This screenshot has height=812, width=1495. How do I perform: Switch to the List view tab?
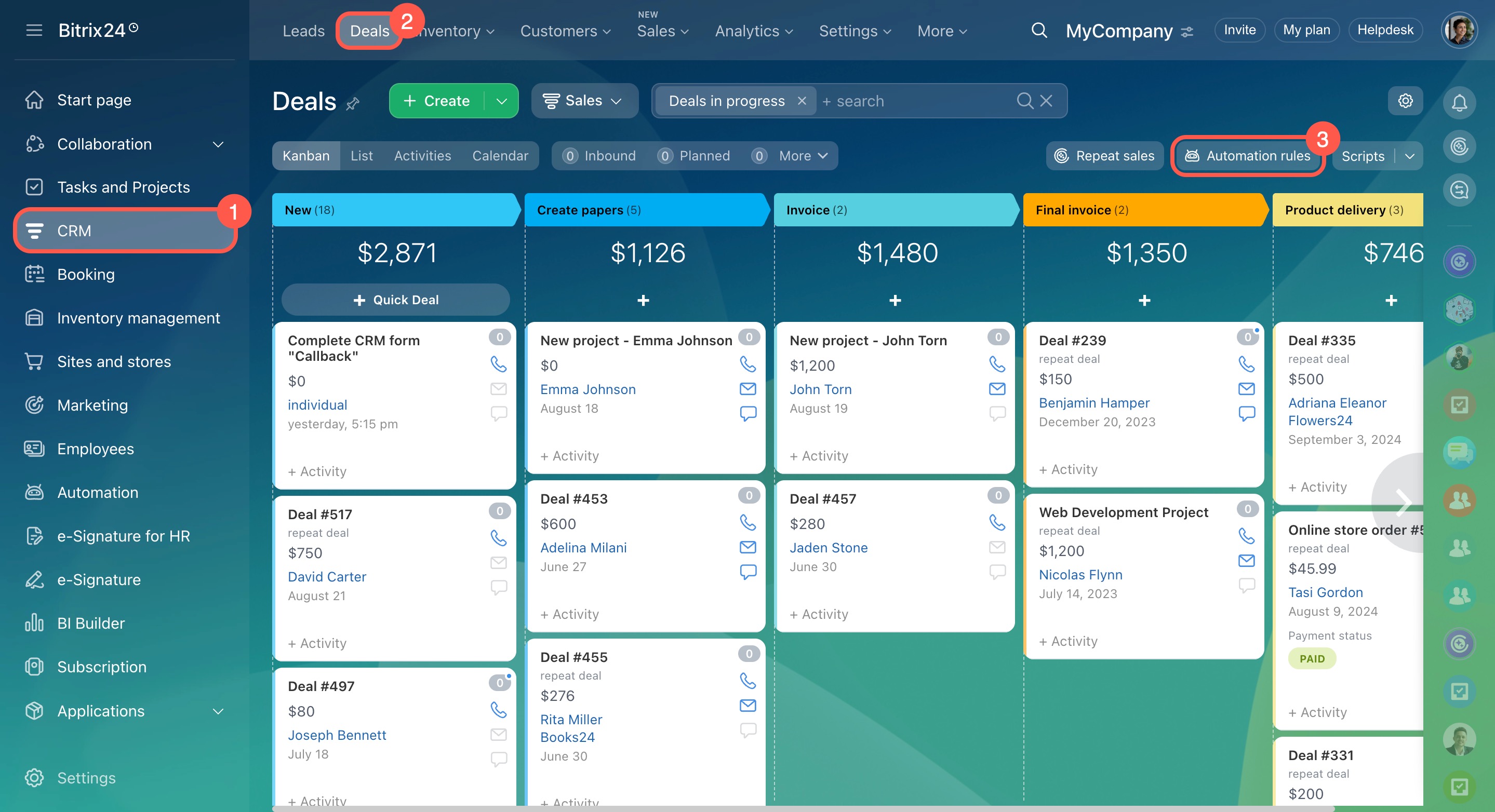tap(361, 156)
